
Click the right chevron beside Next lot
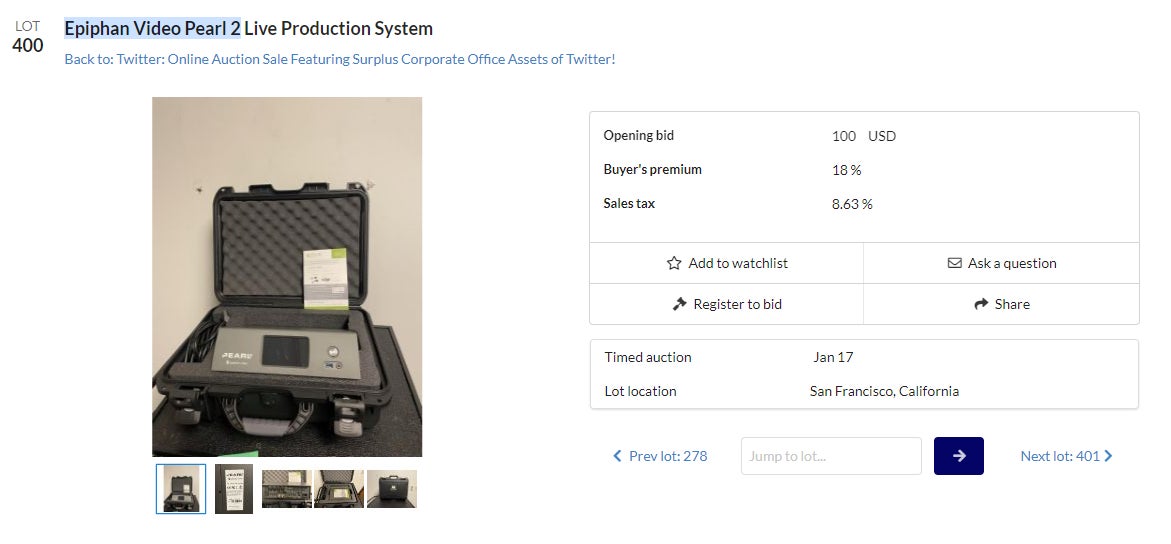coord(1108,456)
